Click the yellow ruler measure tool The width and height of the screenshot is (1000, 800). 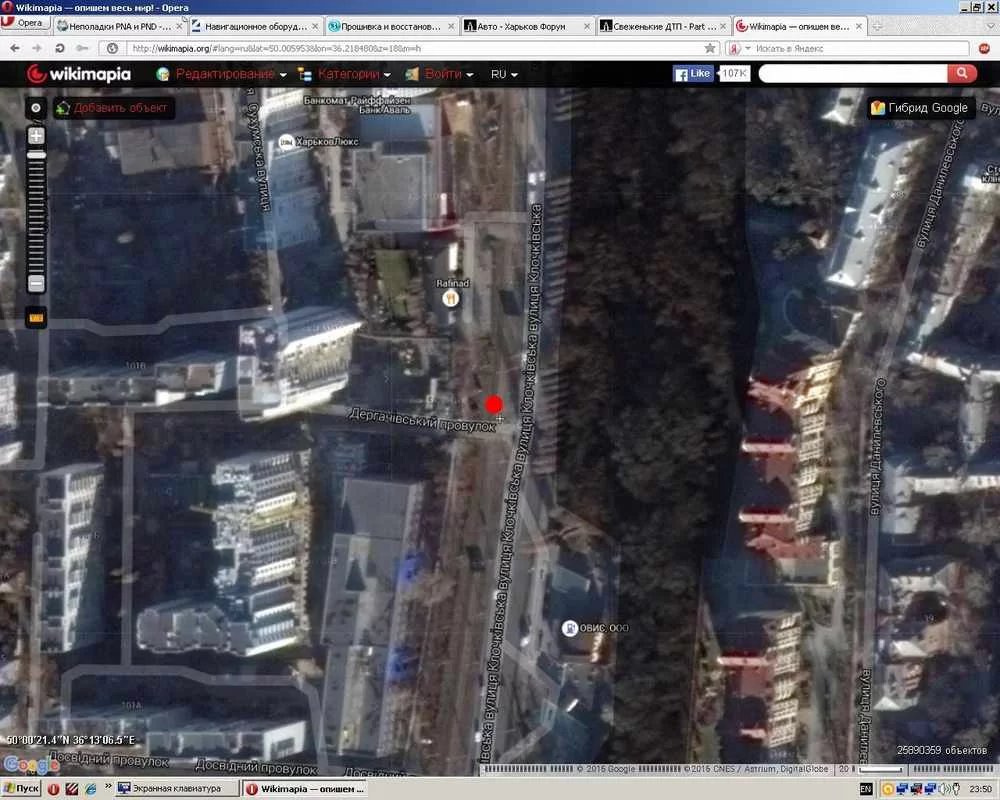tap(36, 318)
